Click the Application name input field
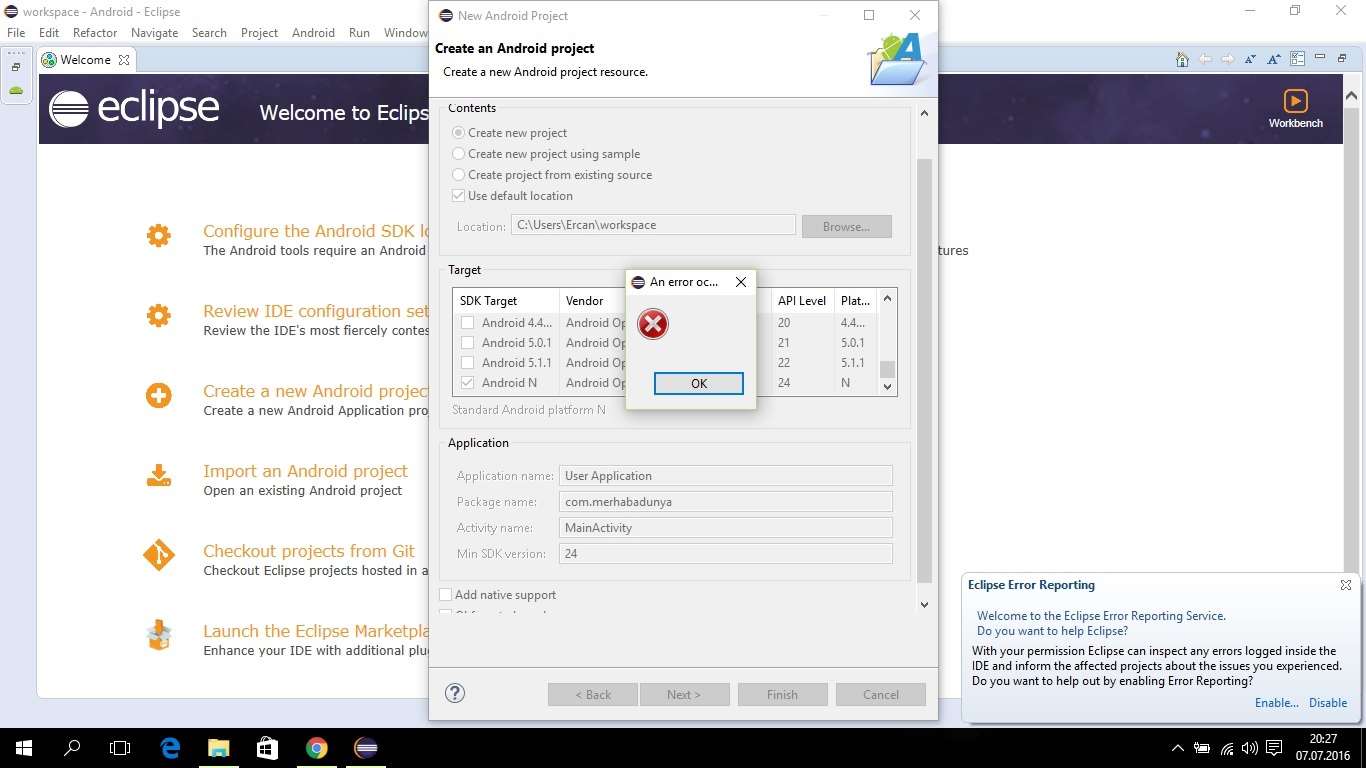 (x=726, y=476)
